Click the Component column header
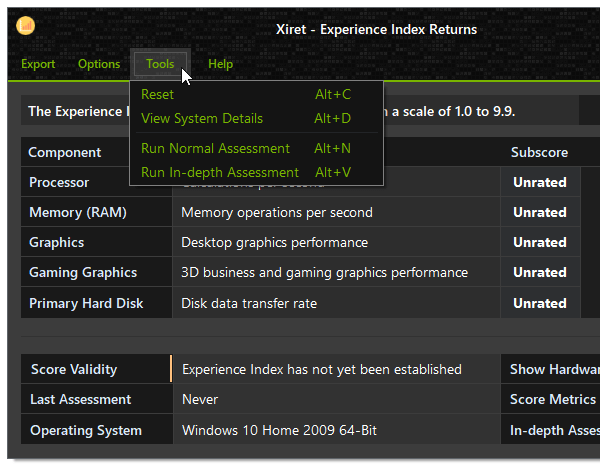Screen dimensions: 600x468 pyautogui.click(x=65, y=152)
